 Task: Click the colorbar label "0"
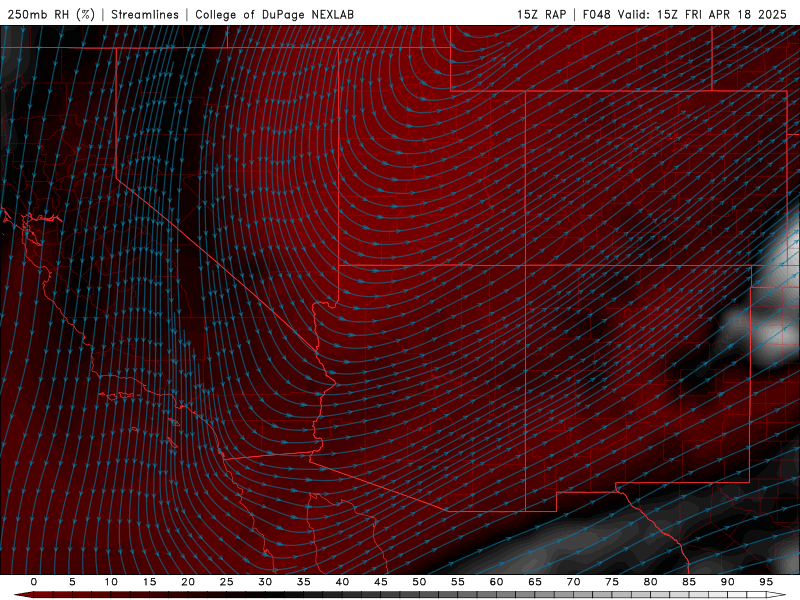click(34, 582)
